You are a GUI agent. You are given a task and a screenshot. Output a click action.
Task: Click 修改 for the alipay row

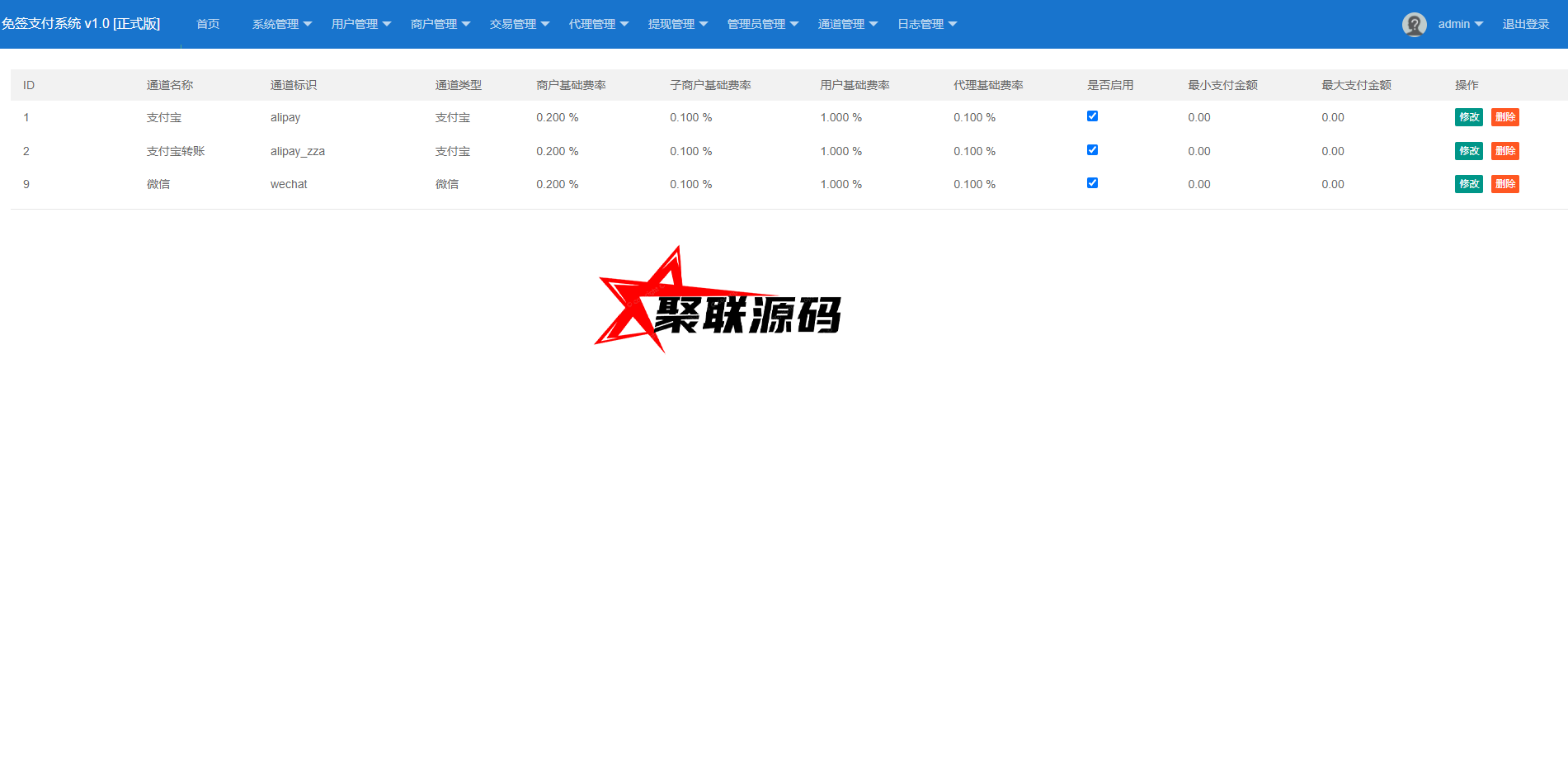(x=1469, y=117)
